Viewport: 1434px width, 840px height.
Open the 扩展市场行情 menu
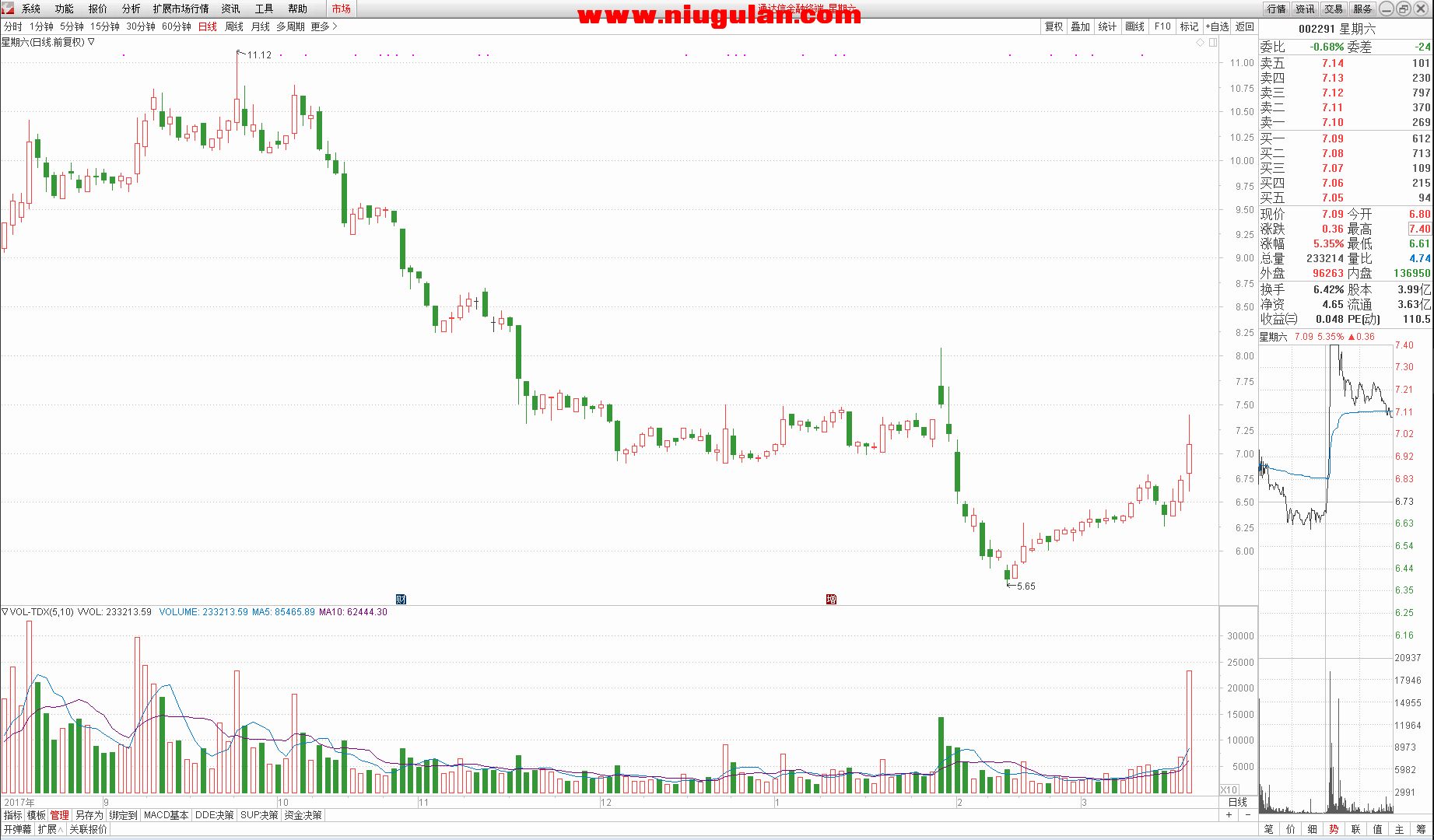181,9
